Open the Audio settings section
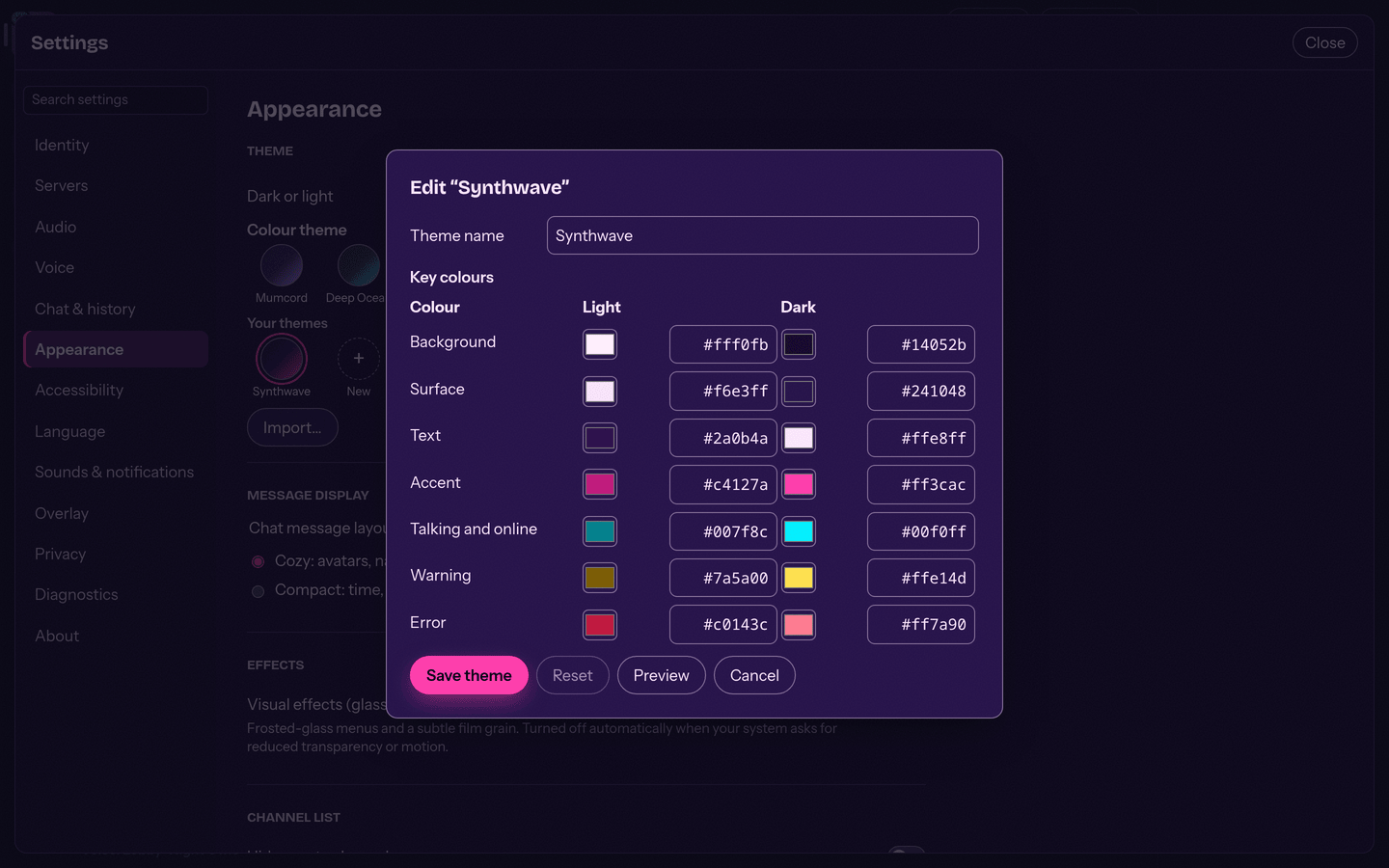The image size is (1389, 868). (116, 227)
